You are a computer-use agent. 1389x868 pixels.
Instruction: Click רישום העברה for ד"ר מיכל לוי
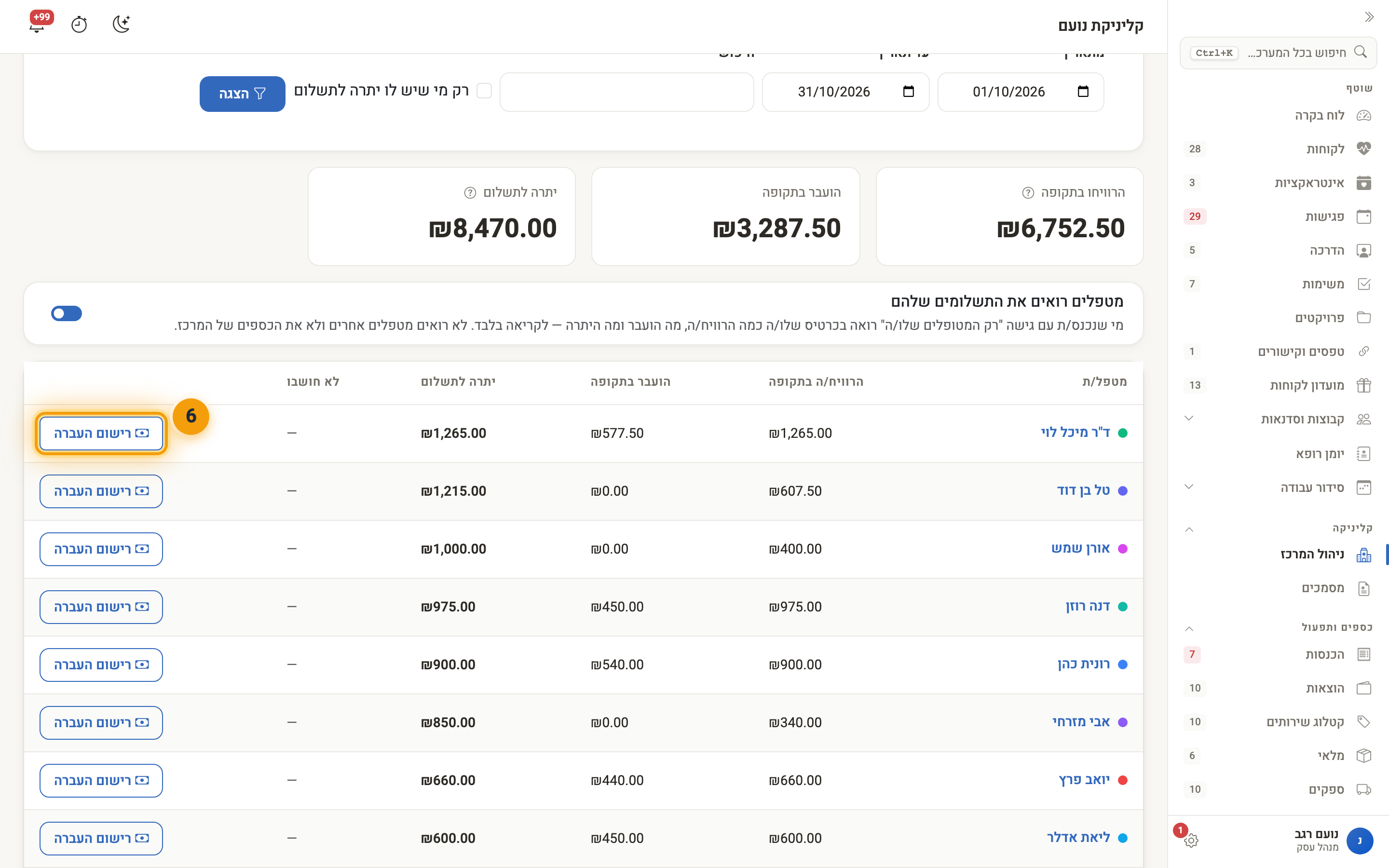(101, 434)
